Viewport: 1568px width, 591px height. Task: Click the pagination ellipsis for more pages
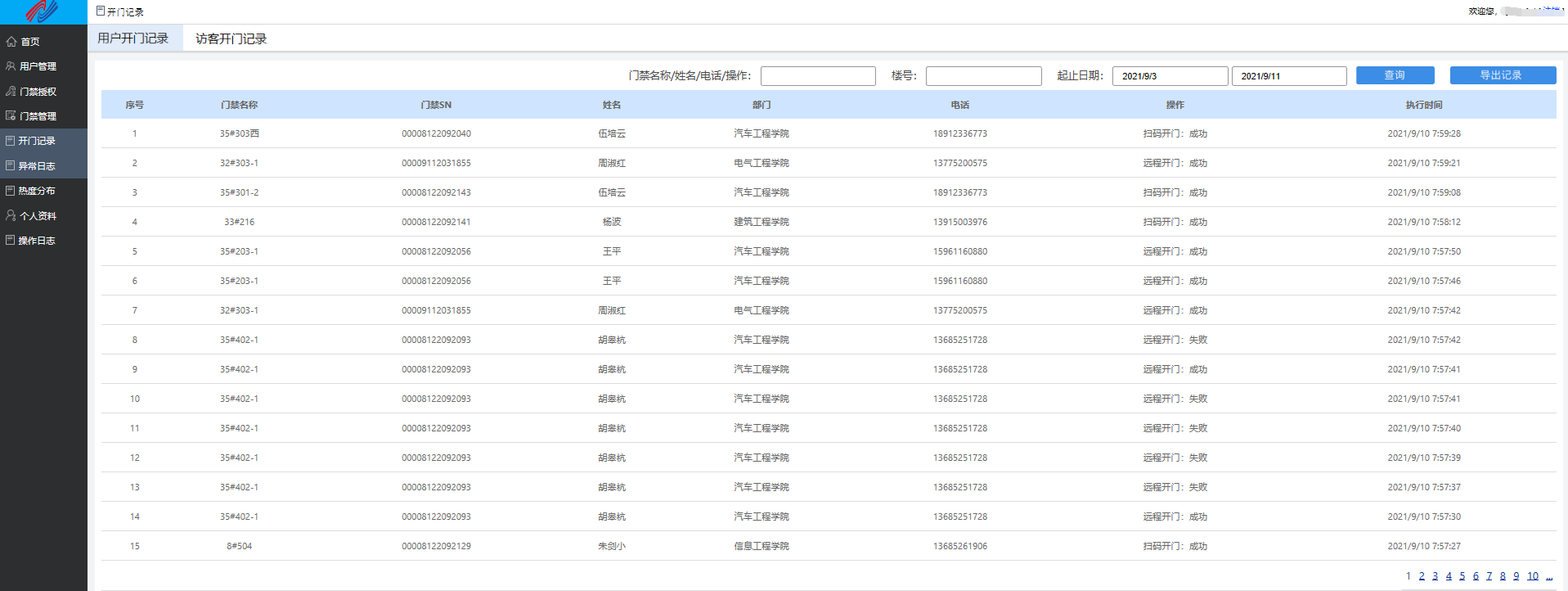click(x=1549, y=576)
